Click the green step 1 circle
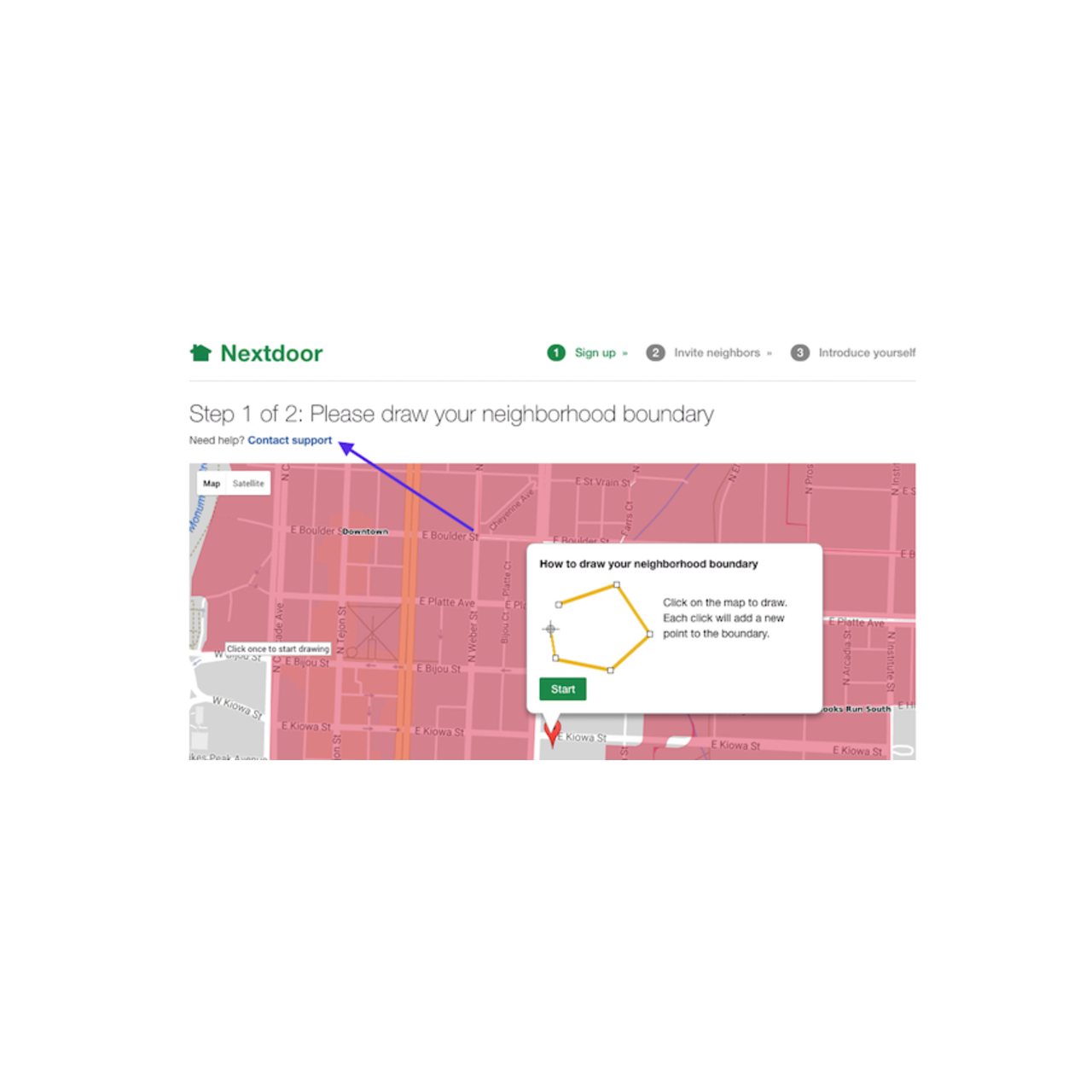The height and width of the screenshot is (1092, 1092). coord(556,352)
